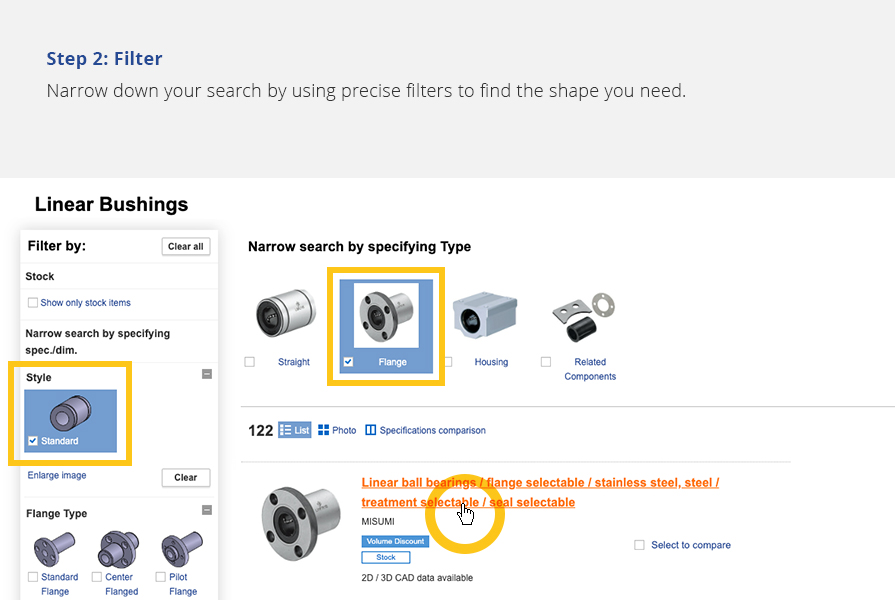This screenshot has width=895, height=600.
Task: Collapse the Flange Type filter section
Action: pyautogui.click(x=207, y=510)
